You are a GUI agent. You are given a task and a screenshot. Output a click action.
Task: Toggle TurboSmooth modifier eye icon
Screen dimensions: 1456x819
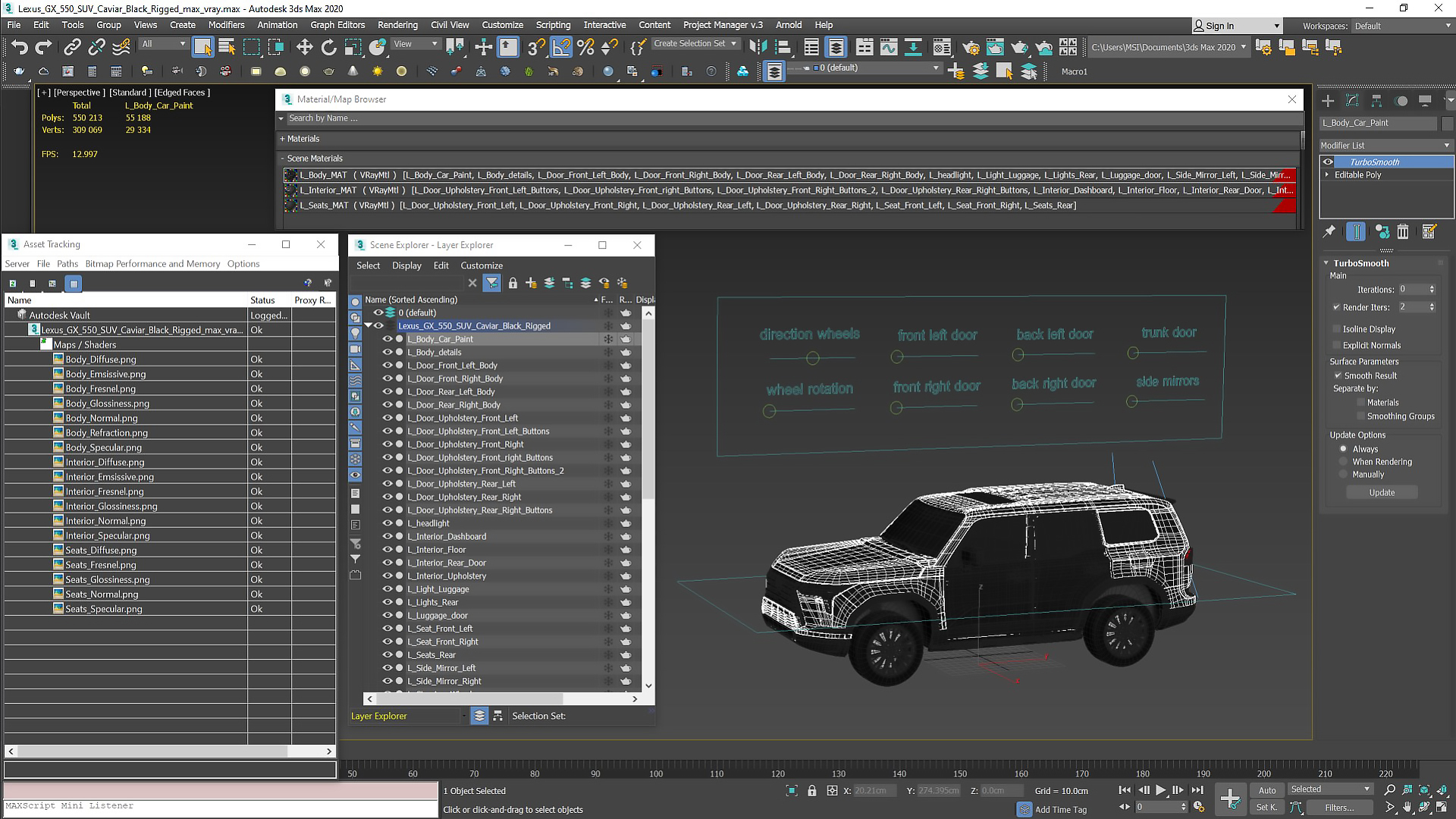1328,162
